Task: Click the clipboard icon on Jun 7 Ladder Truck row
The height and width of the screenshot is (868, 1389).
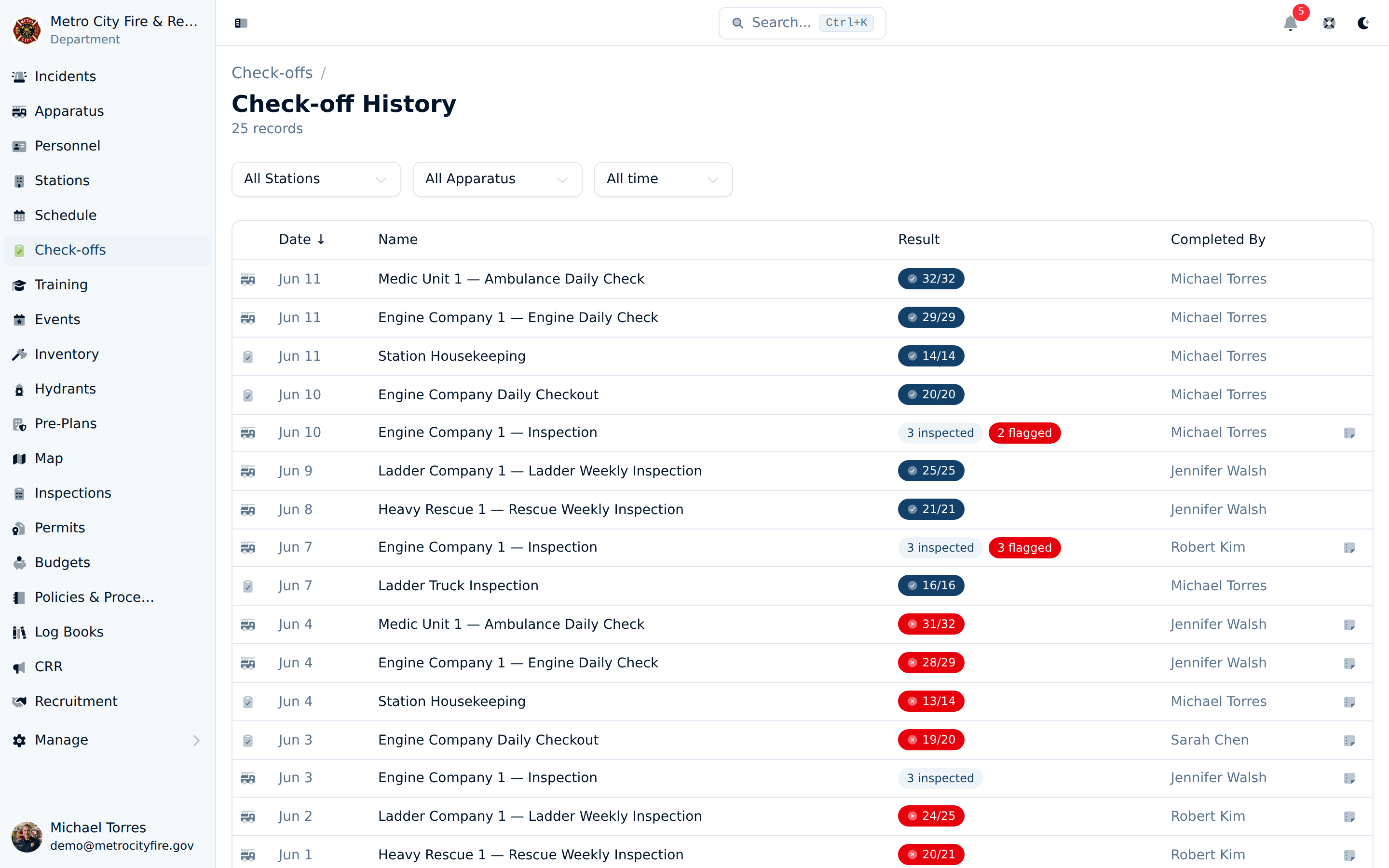Action: [x=247, y=586]
